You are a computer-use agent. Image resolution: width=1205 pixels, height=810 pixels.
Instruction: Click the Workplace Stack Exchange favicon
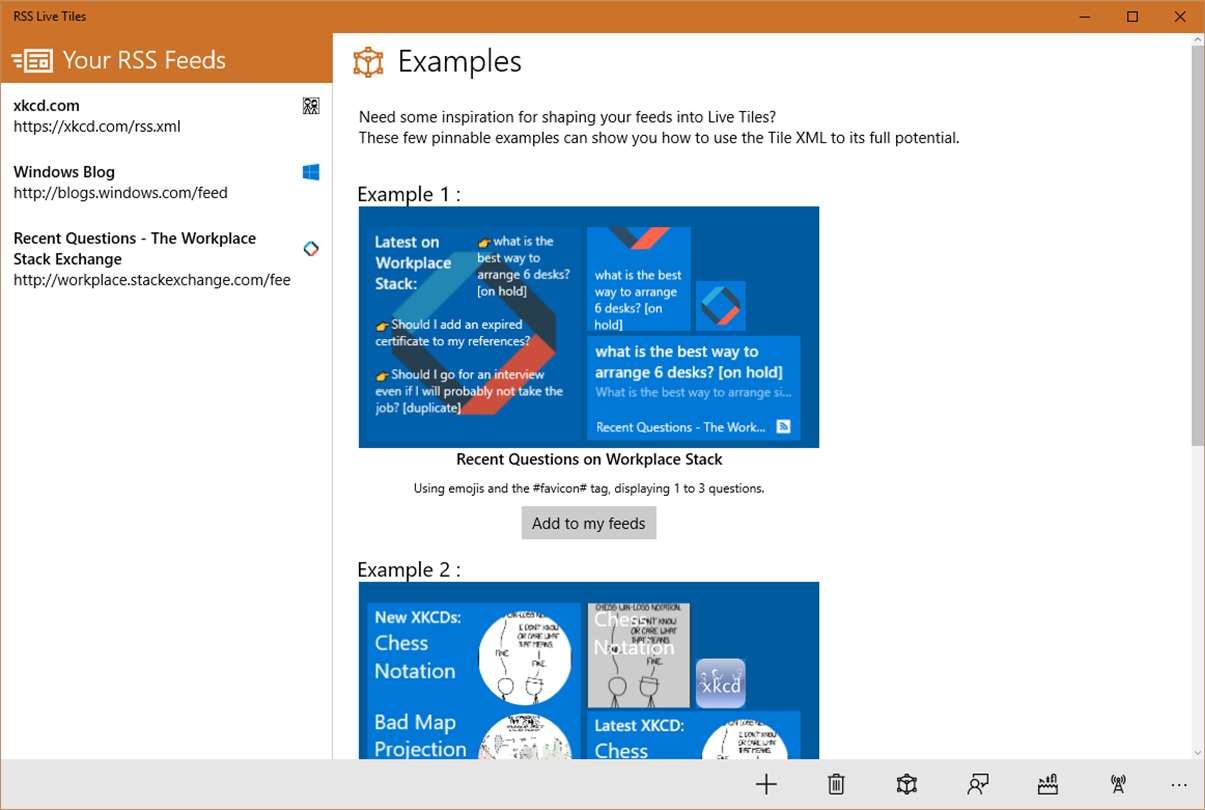[311, 249]
